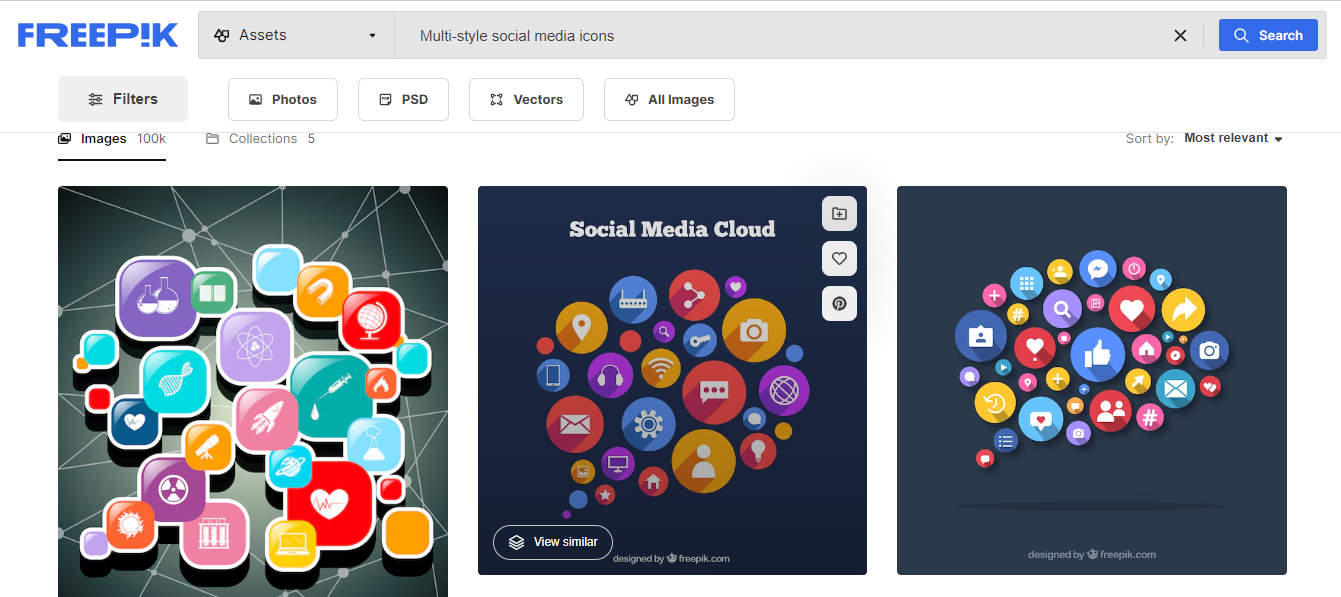Image resolution: width=1341 pixels, height=597 pixels.
Task: Toggle the heart to favorite Social Media Cloud
Action: pyautogui.click(x=838, y=258)
